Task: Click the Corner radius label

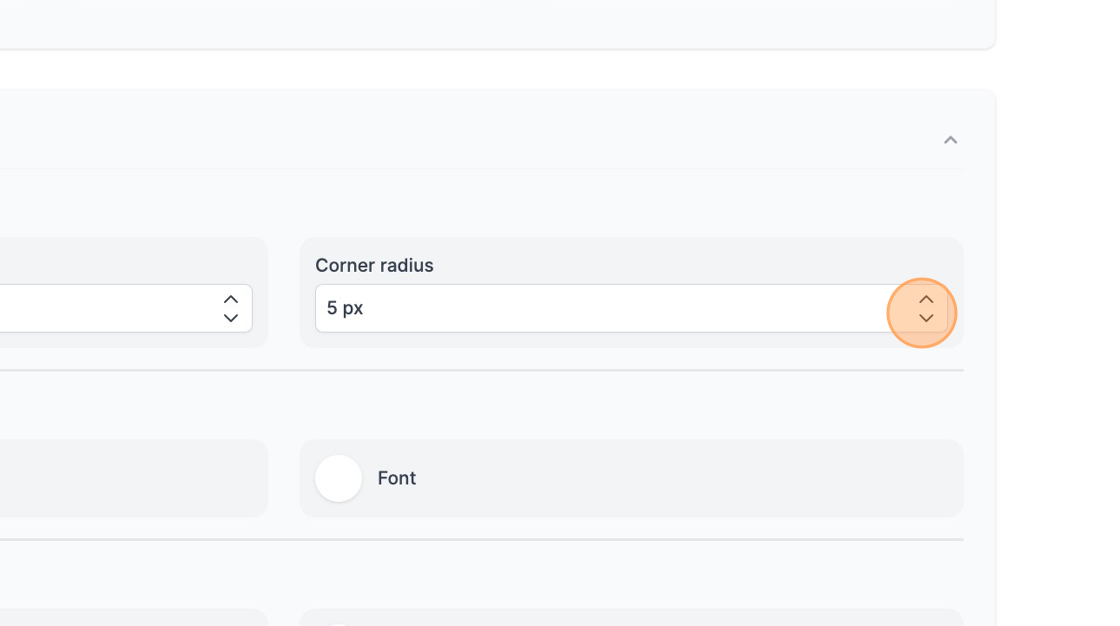Action: tap(374, 265)
